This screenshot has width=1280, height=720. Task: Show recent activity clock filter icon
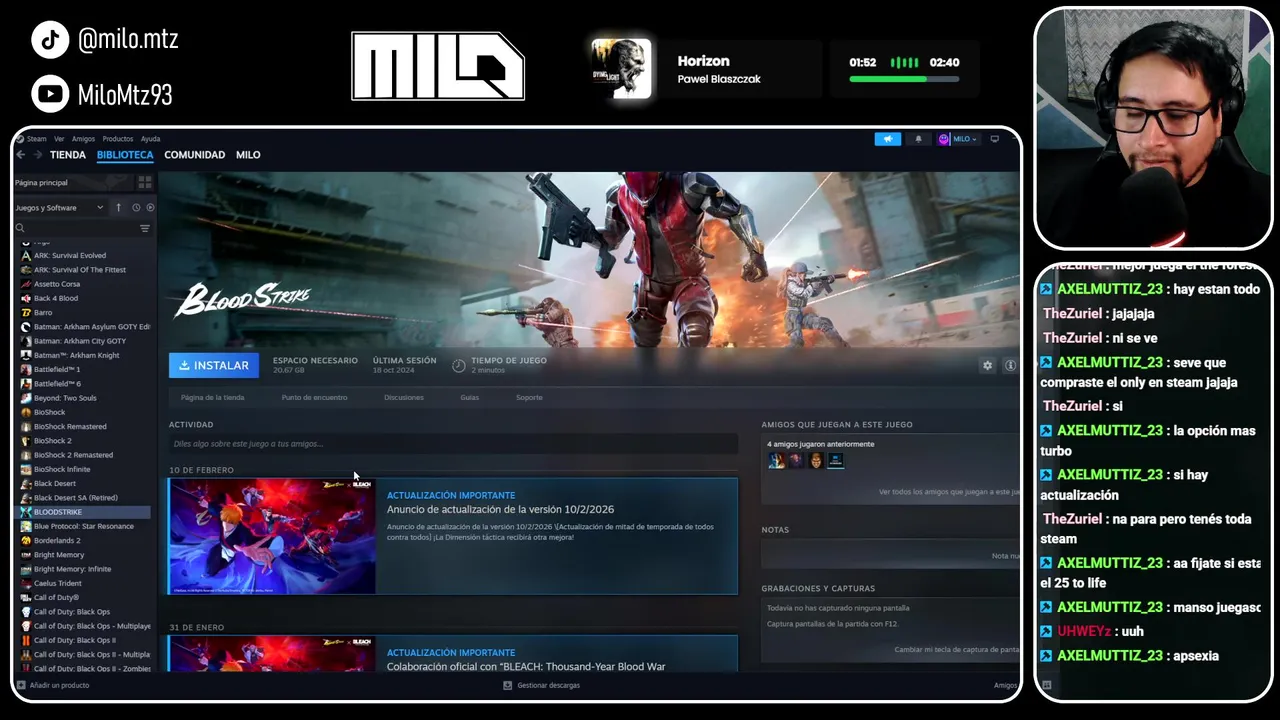pyautogui.click(x=136, y=207)
